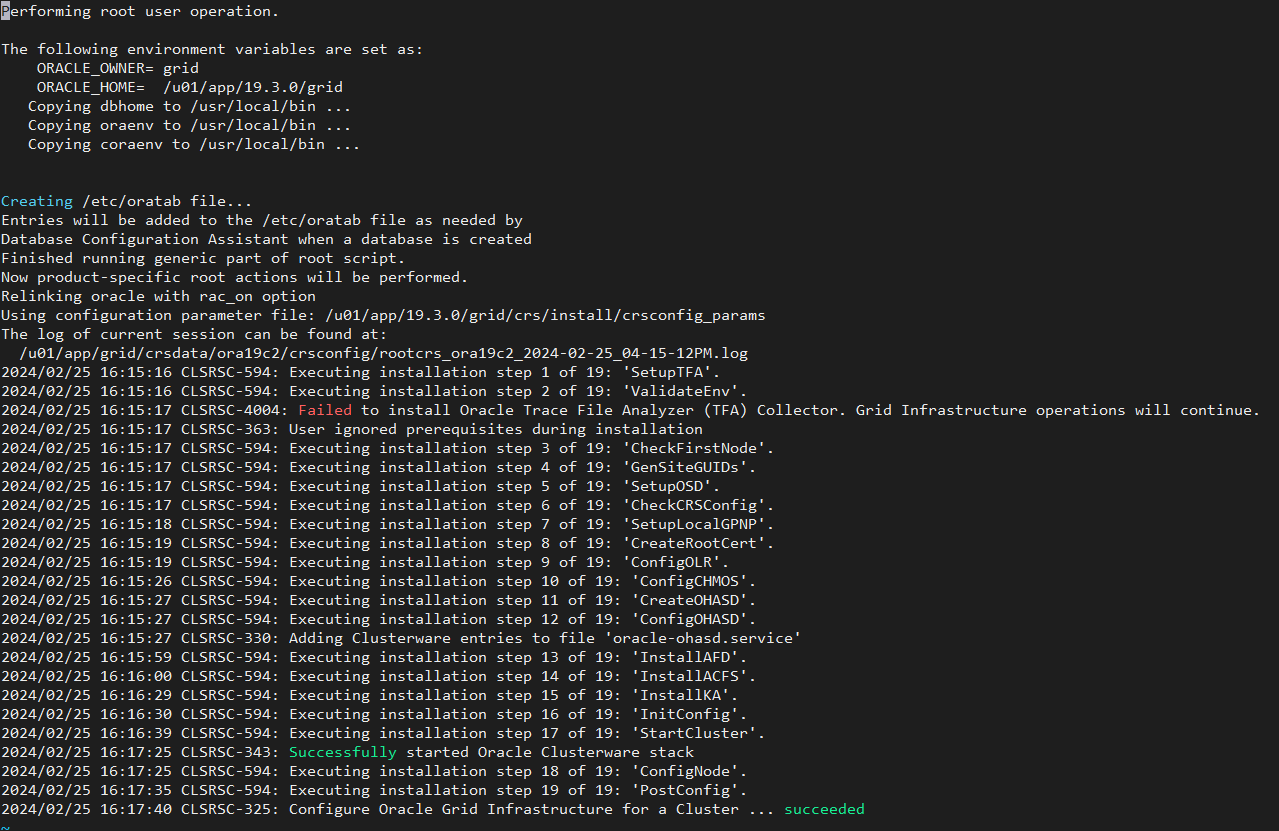Click the red 'Failed' word in CLSRSC-4004 line

point(325,410)
